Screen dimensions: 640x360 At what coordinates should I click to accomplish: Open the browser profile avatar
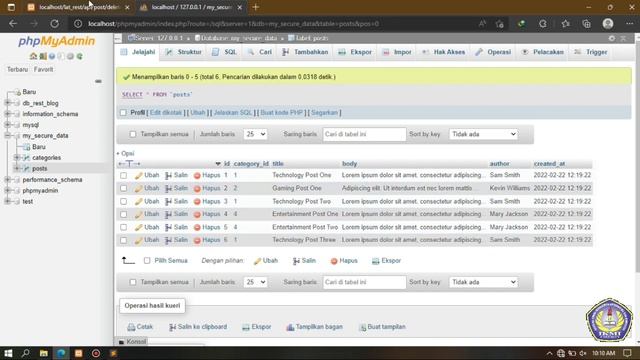point(608,24)
